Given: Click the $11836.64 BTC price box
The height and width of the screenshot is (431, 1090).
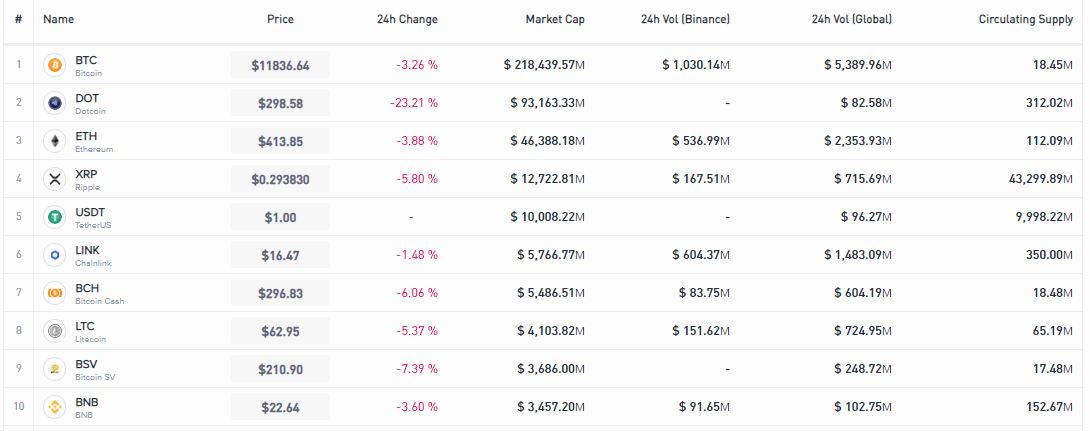Looking at the screenshot, I should click(280, 65).
